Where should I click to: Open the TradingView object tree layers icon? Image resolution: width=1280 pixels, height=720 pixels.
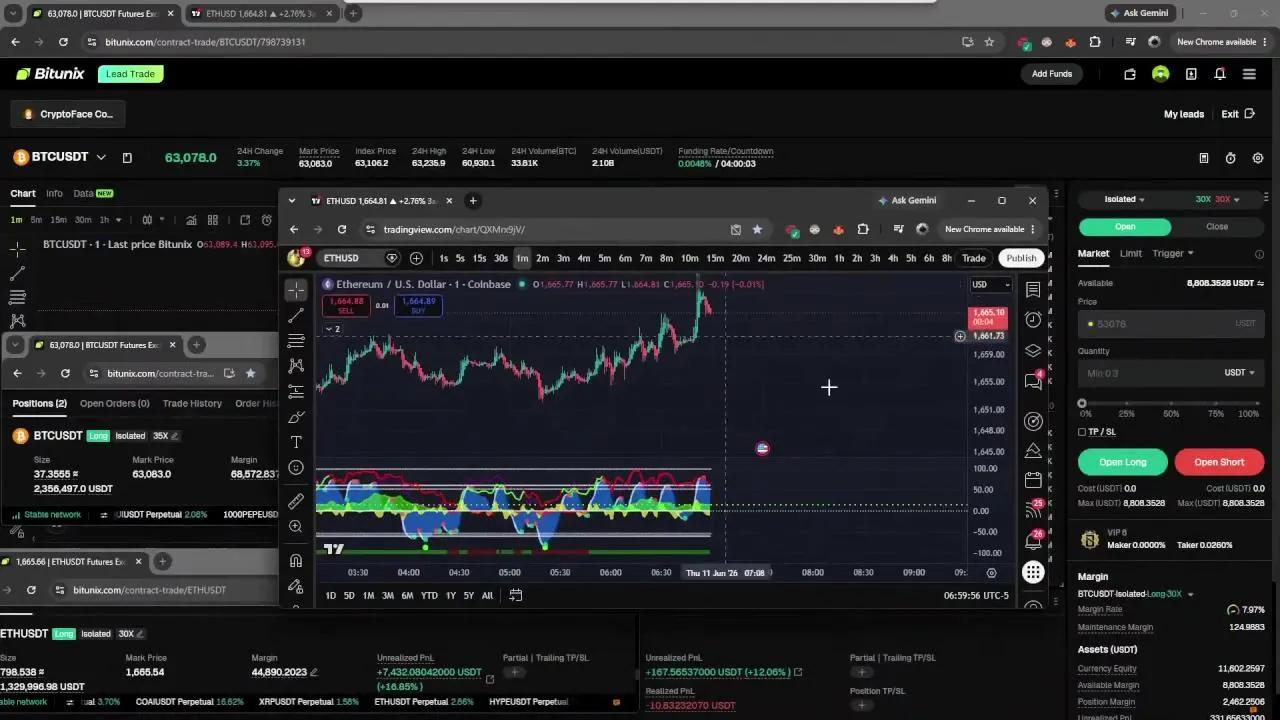(x=1033, y=351)
